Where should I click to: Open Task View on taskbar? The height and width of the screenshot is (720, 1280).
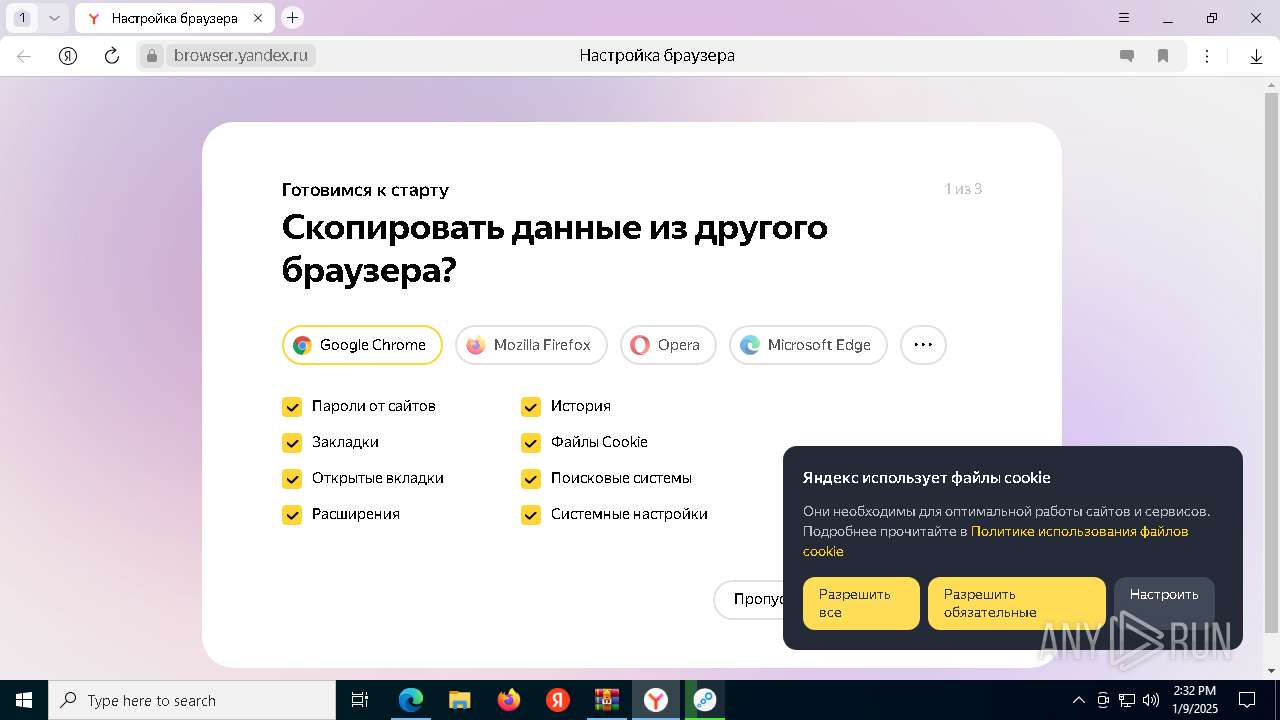tap(360, 700)
